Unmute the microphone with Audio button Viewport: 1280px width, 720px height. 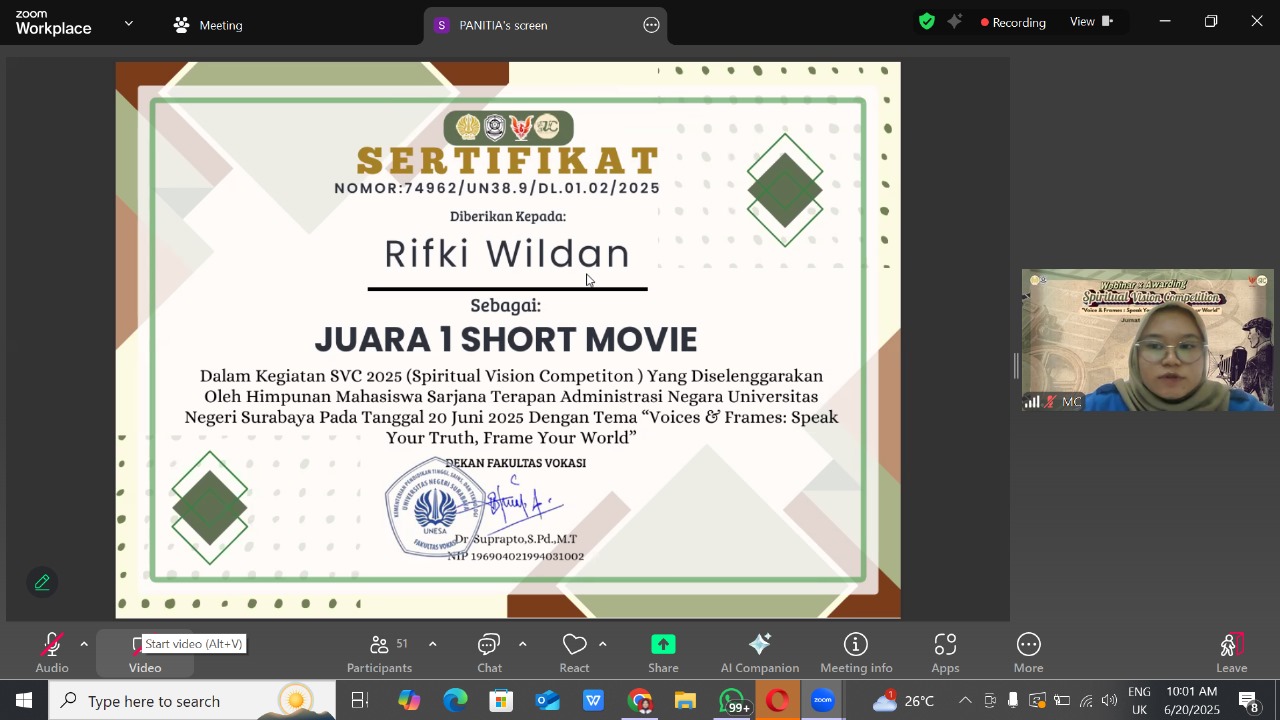(52, 653)
